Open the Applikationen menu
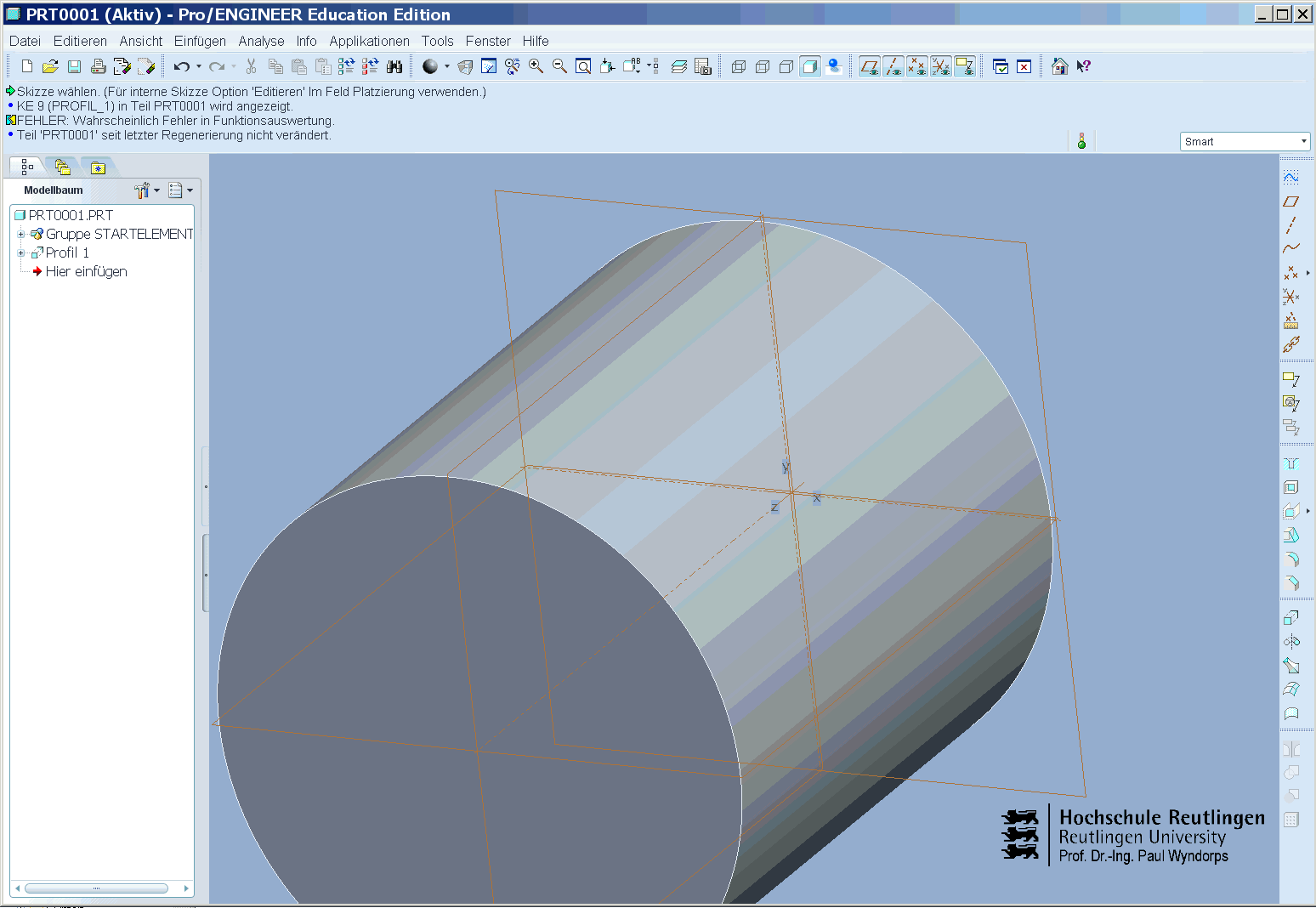1316x908 pixels. [x=369, y=41]
